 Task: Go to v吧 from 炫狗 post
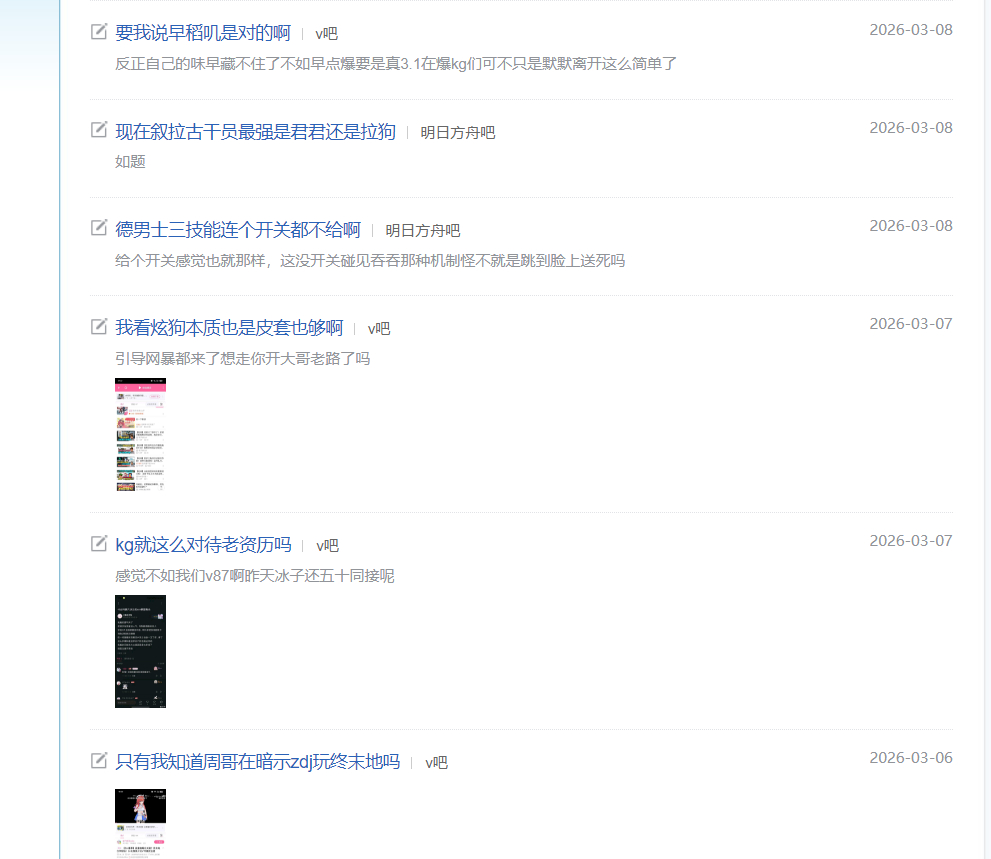[x=379, y=329]
